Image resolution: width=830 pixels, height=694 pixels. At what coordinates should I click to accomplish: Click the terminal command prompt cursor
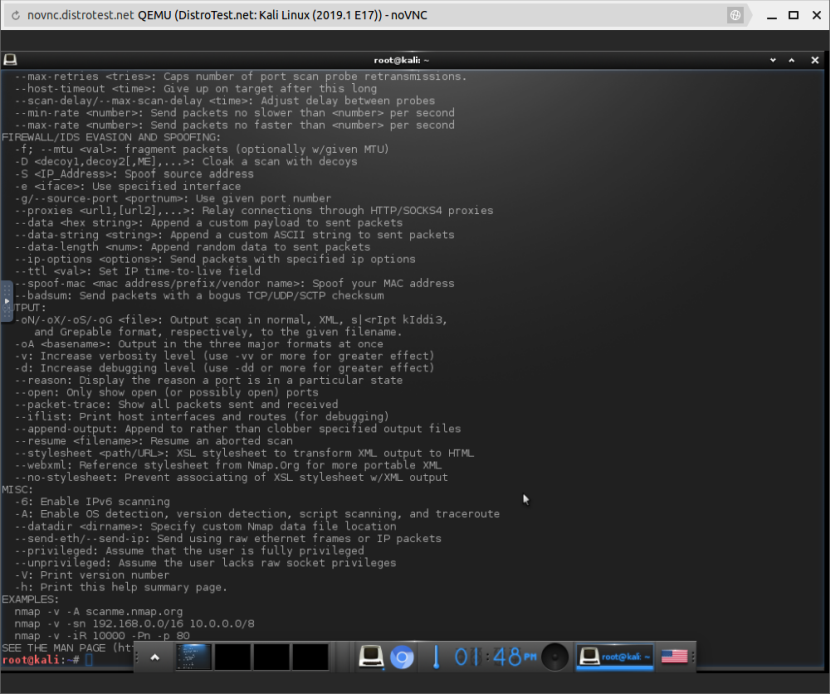[x=89, y=660]
